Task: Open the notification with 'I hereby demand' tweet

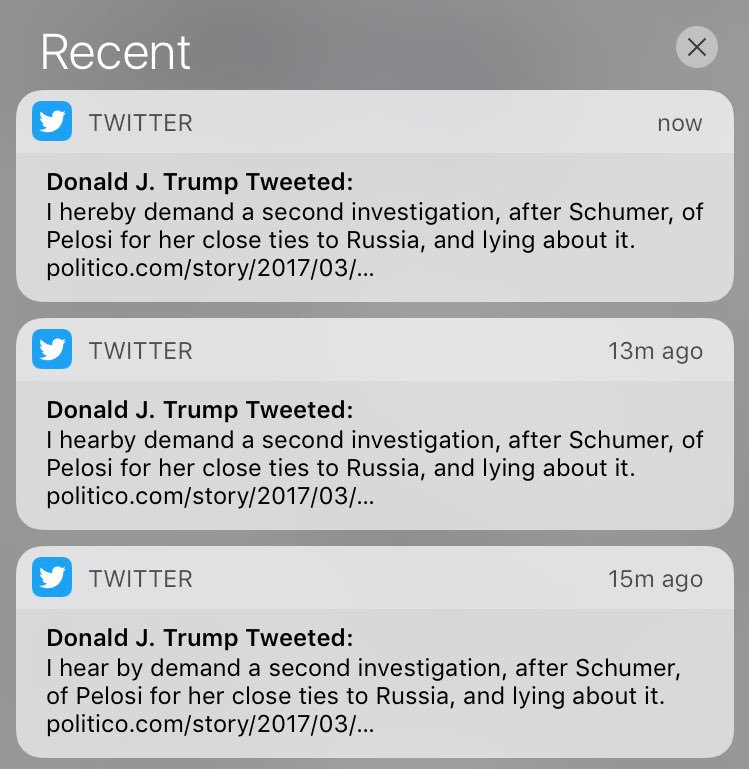Action: coord(375,196)
